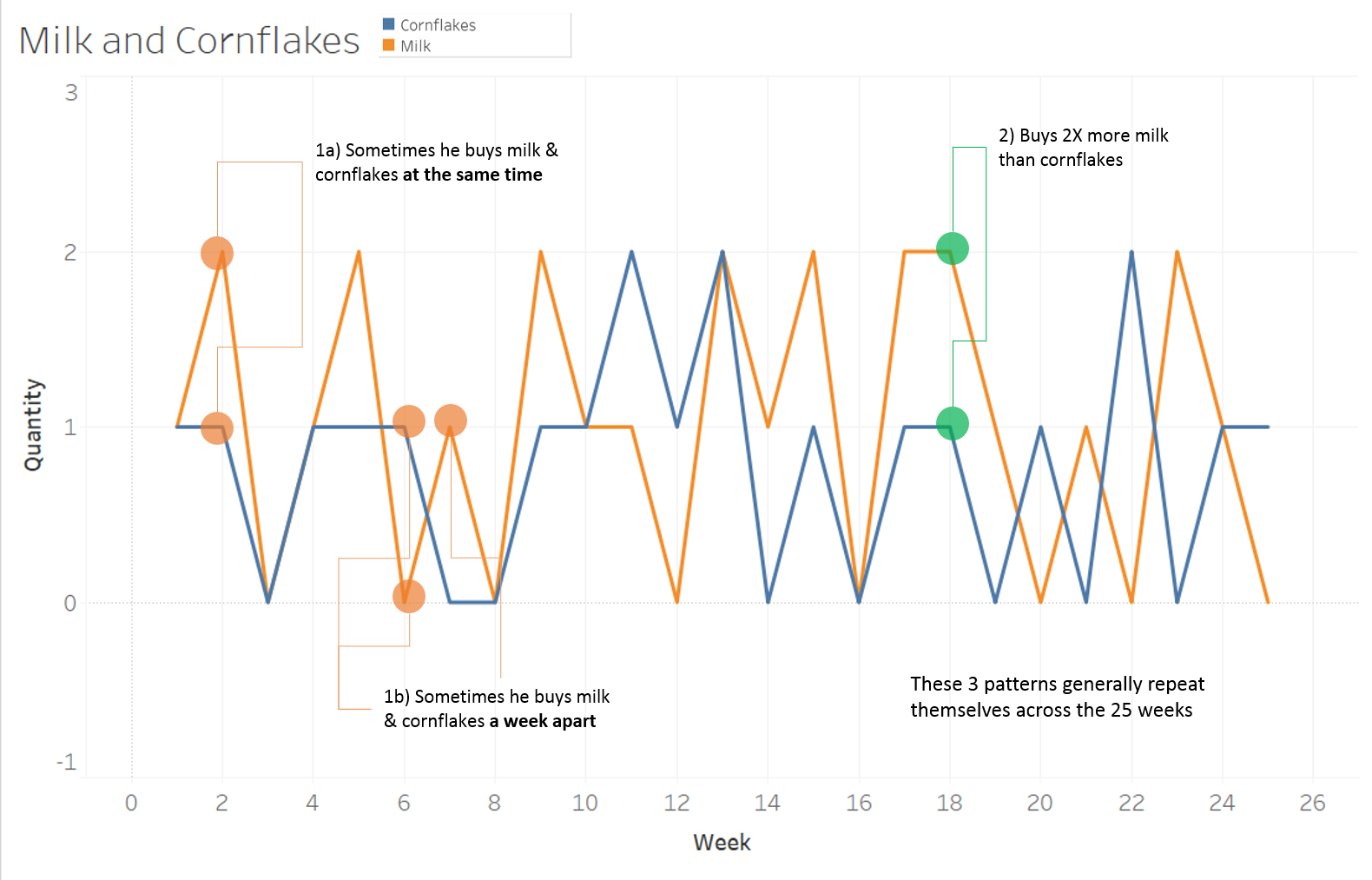Screen dimensions: 1372x880
Task: Select the green marker at week 18, quantity 1
Action: coord(953,423)
